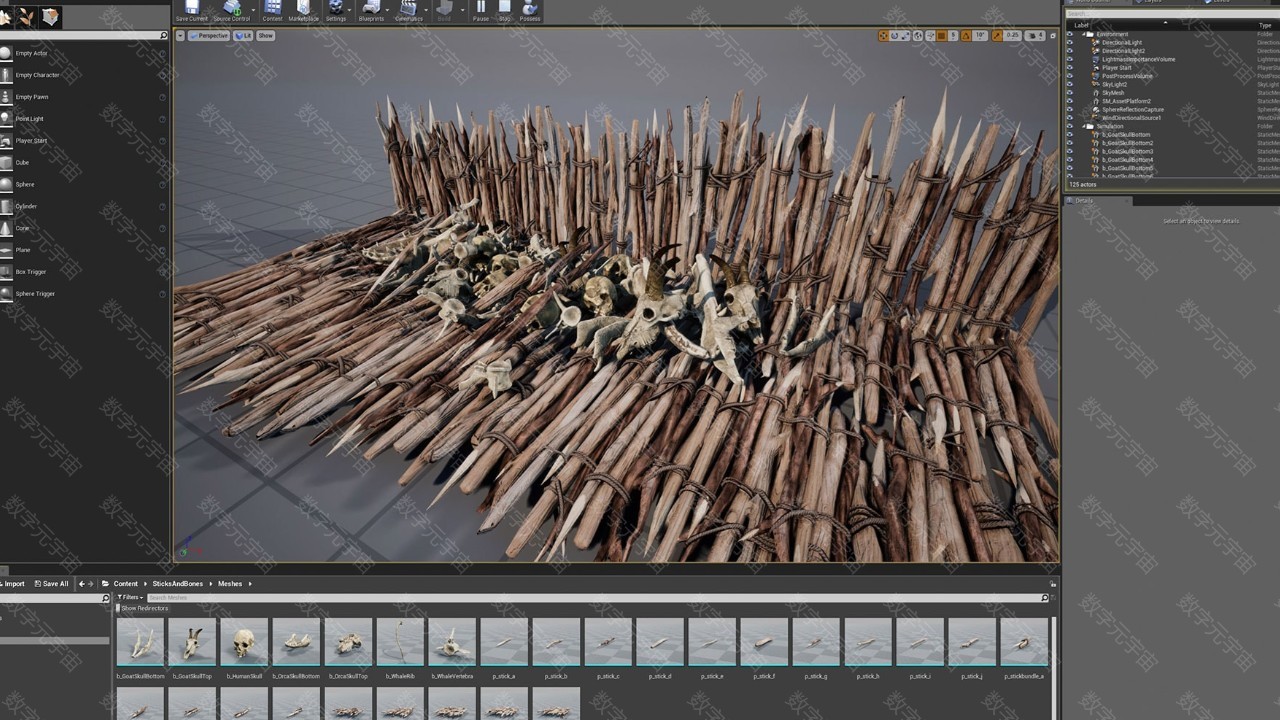Open the viewport options dropdown arrow

(180, 36)
